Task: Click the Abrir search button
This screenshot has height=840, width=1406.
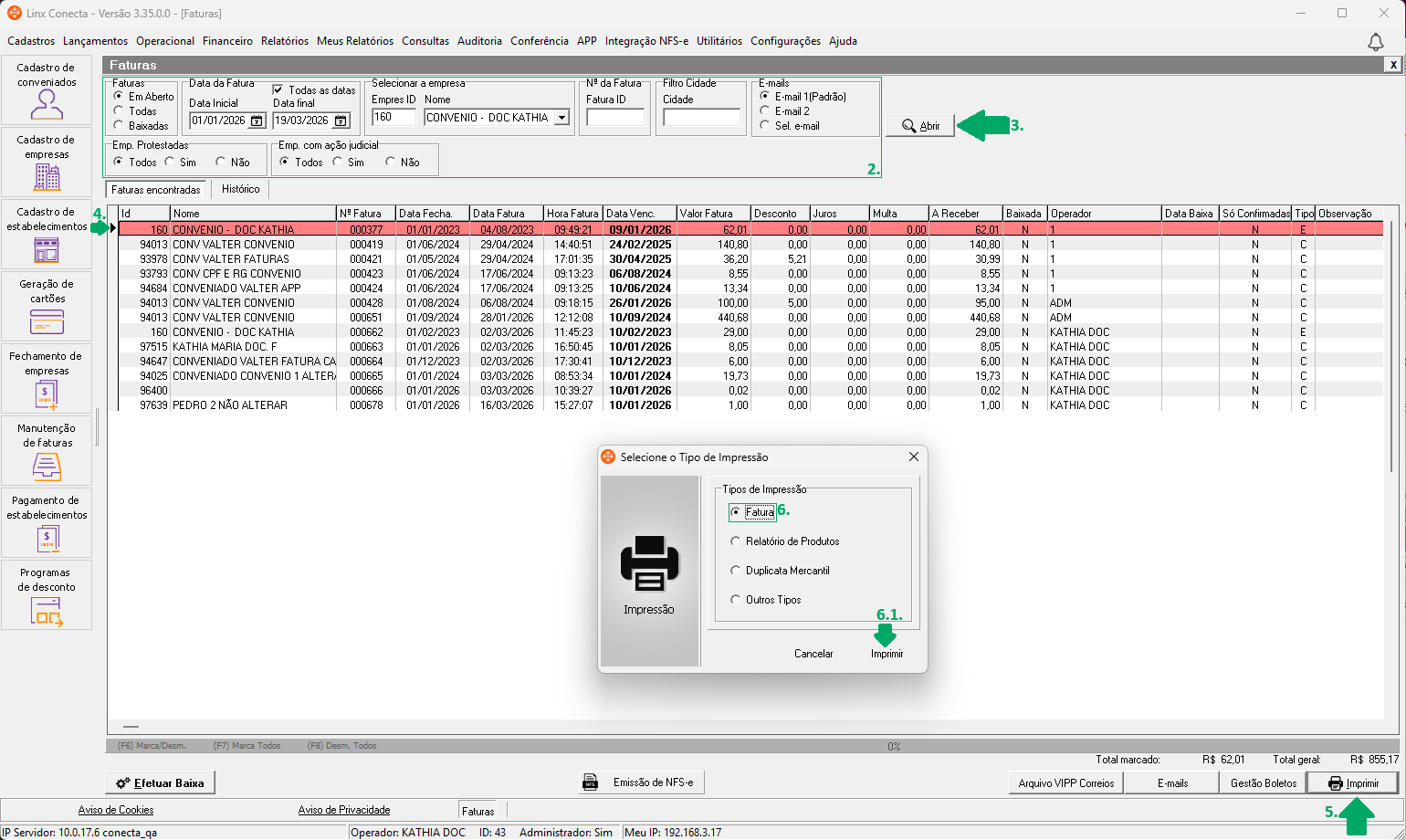Action: 920,126
